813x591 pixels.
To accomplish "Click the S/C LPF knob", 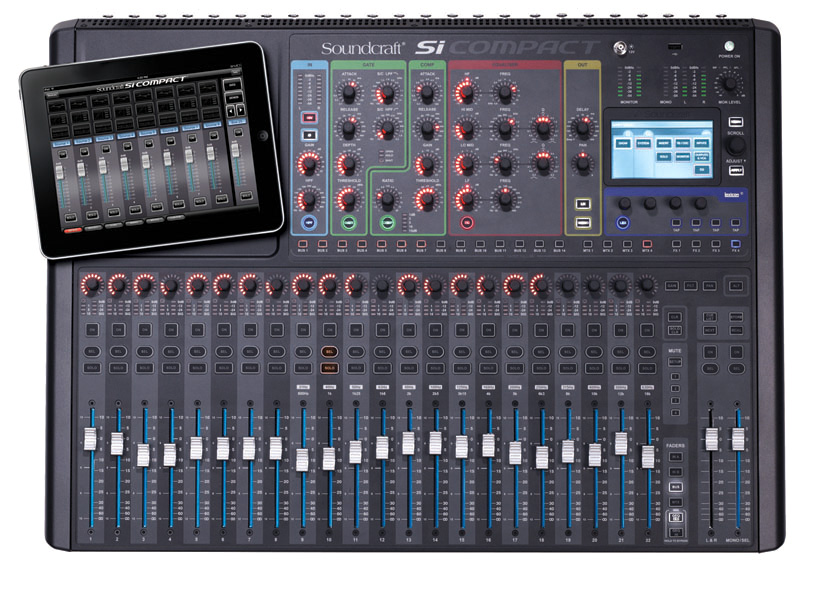I will point(386,94).
